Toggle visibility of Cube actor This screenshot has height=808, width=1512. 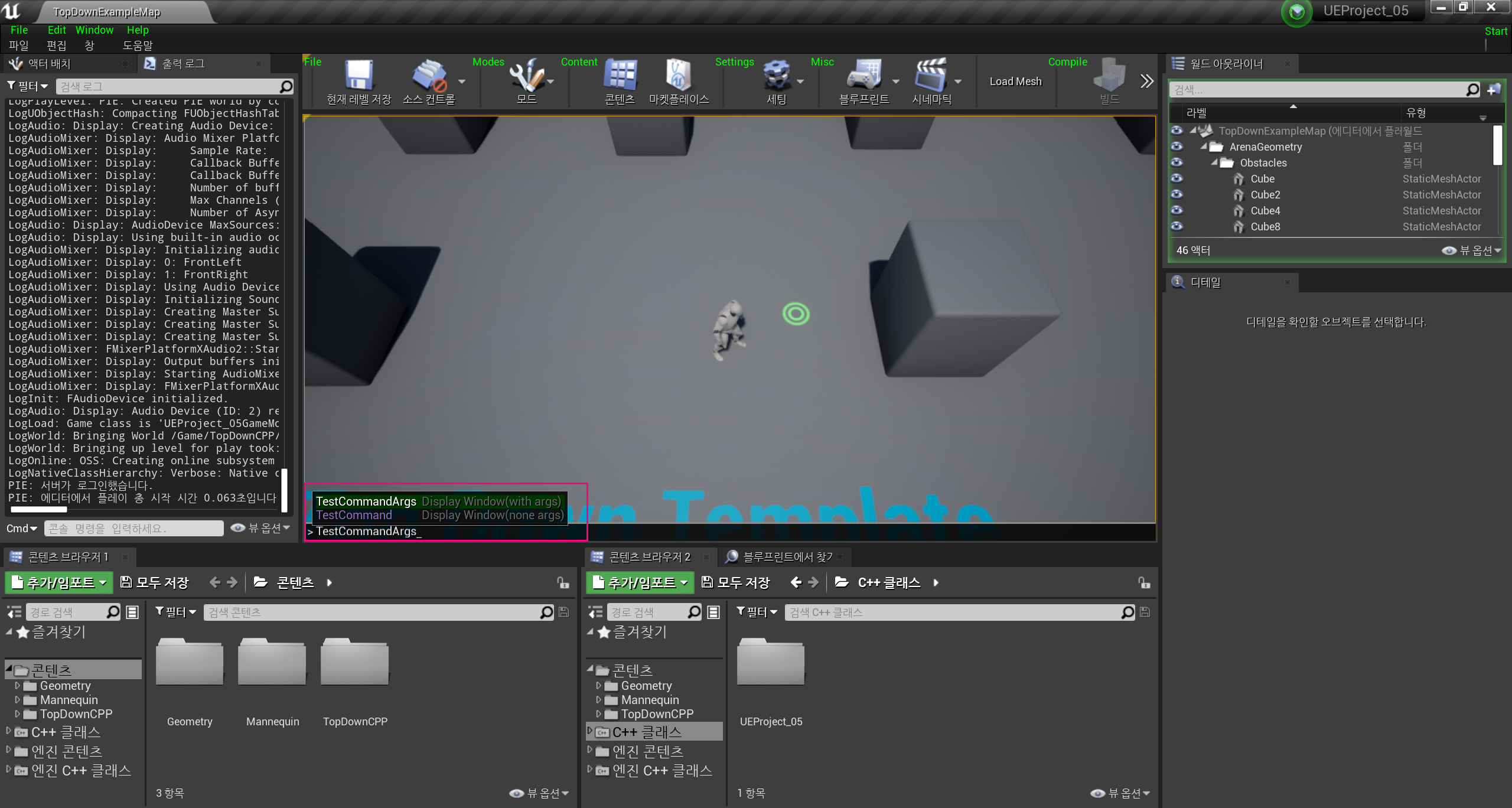pos(1177,178)
